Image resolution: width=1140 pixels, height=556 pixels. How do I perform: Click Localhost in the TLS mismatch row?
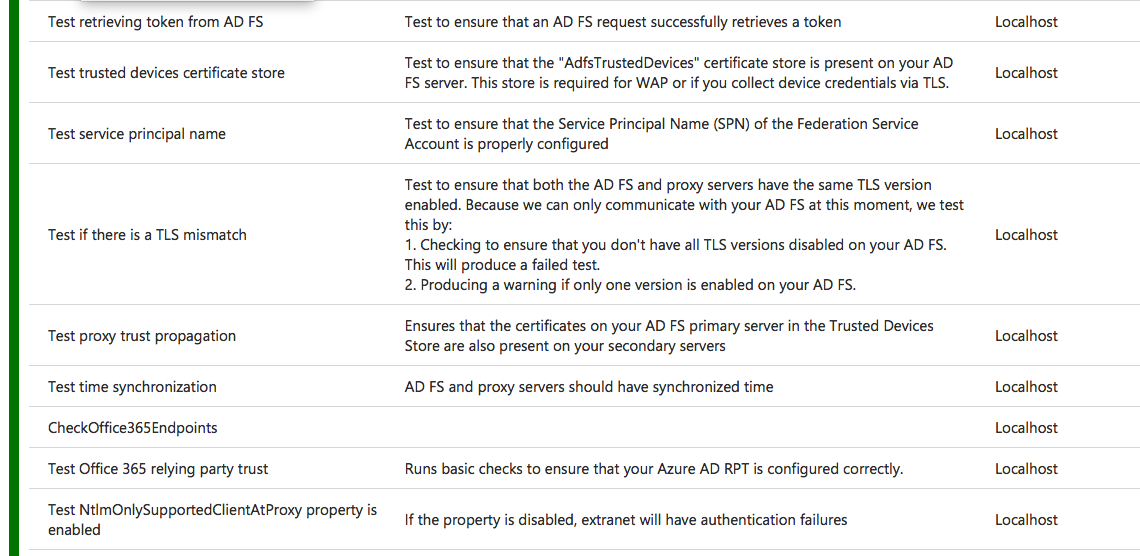click(1026, 235)
